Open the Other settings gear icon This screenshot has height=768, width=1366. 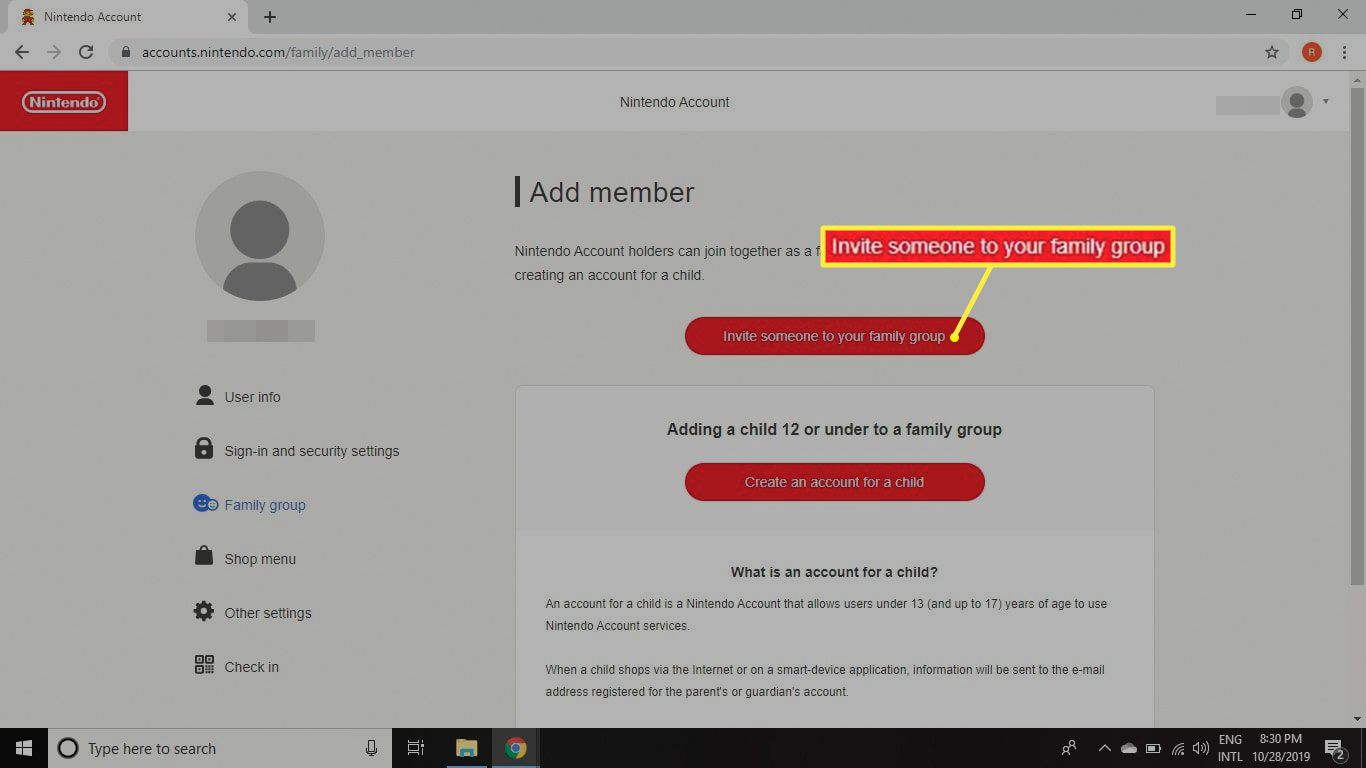point(204,611)
